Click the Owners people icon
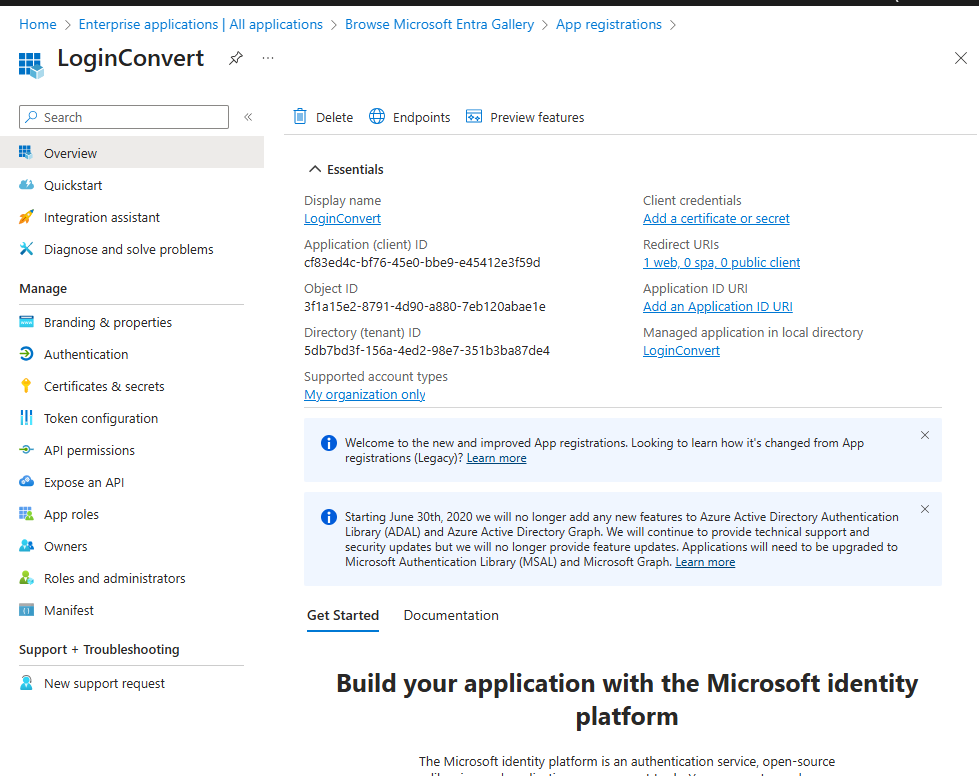The height and width of the screenshot is (776, 979). point(26,545)
